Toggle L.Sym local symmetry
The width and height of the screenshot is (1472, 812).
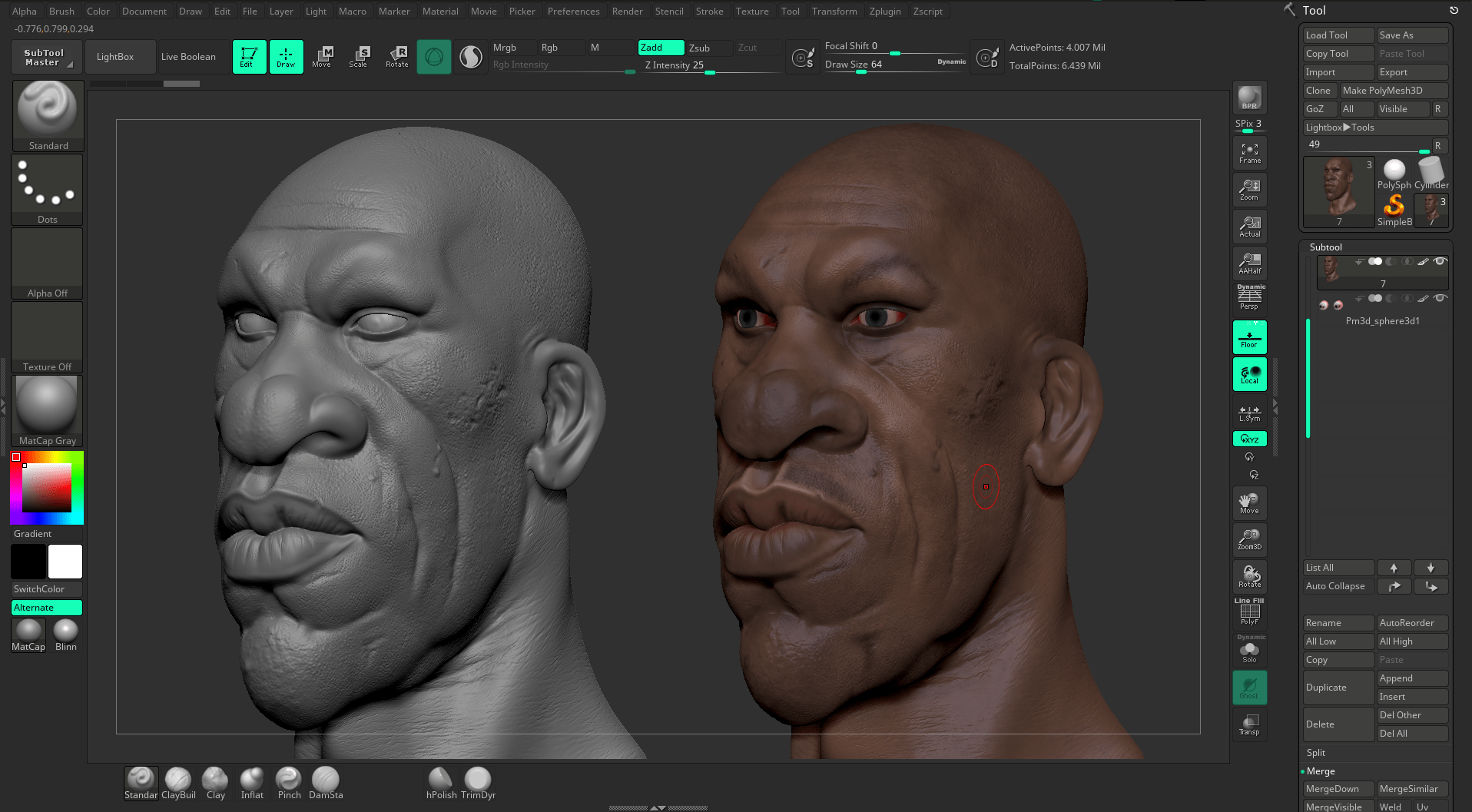click(x=1249, y=413)
